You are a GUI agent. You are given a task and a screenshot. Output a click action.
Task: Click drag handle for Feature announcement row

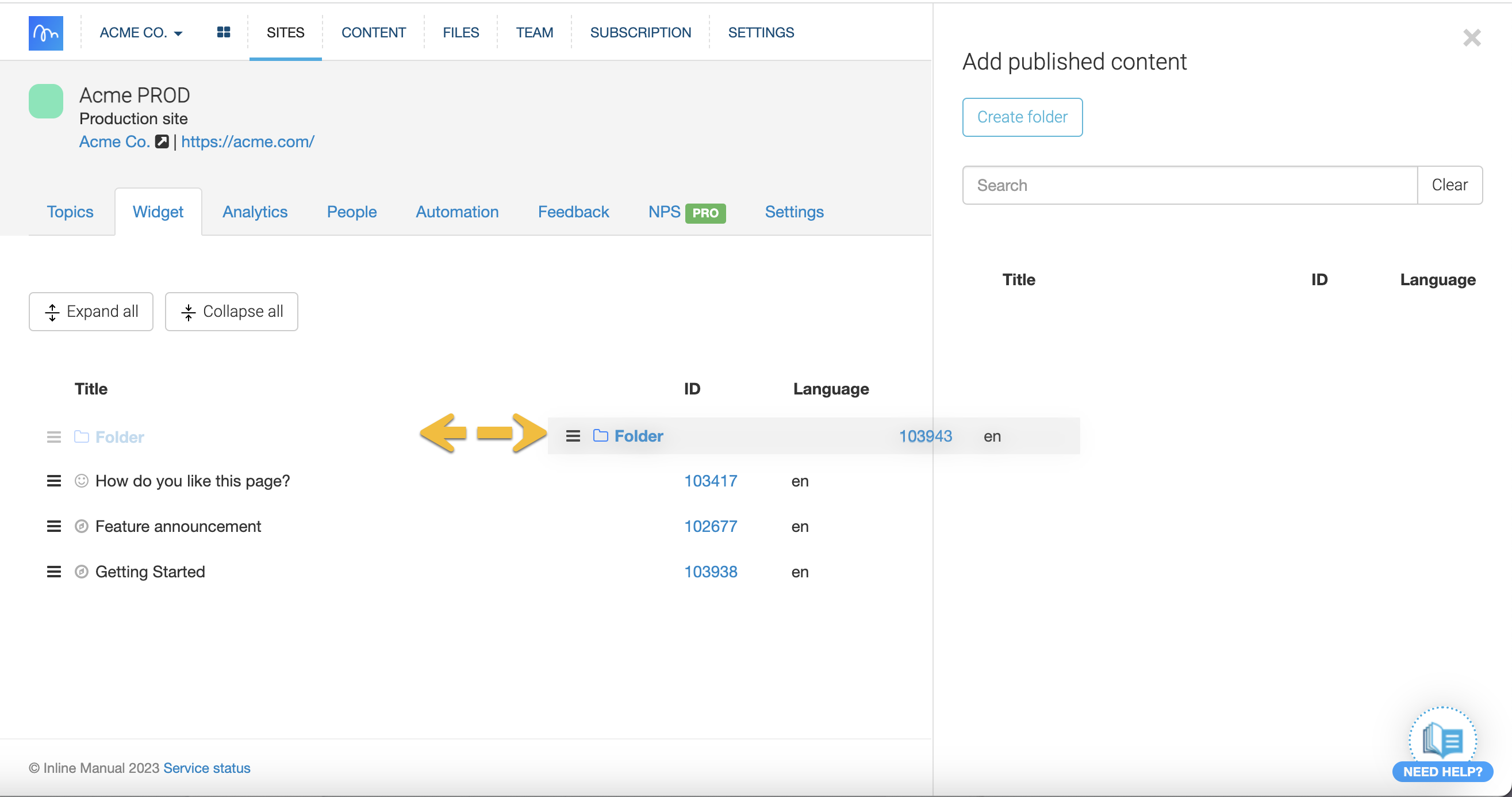pyautogui.click(x=54, y=526)
